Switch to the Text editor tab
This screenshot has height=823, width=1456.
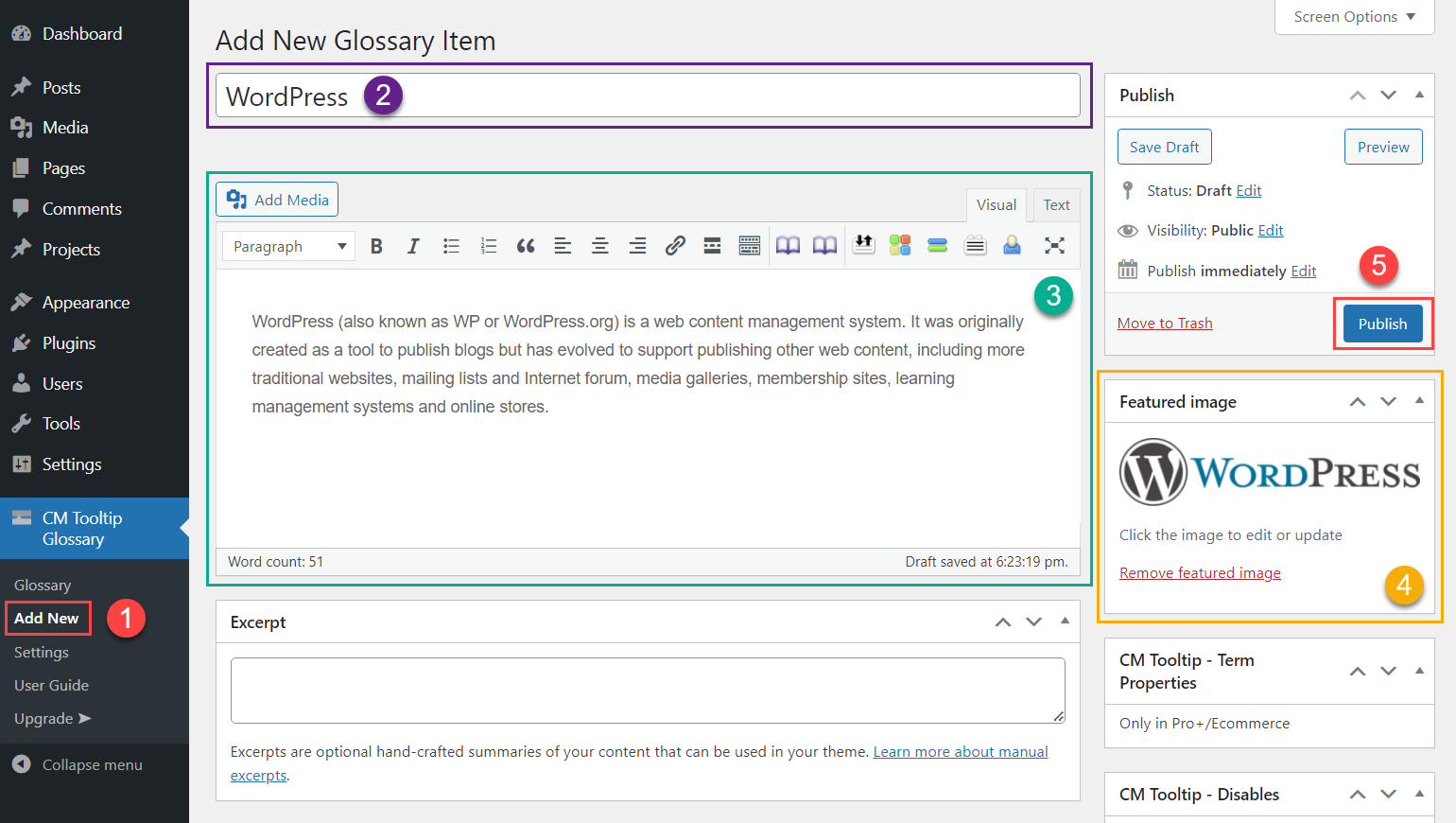click(1056, 204)
